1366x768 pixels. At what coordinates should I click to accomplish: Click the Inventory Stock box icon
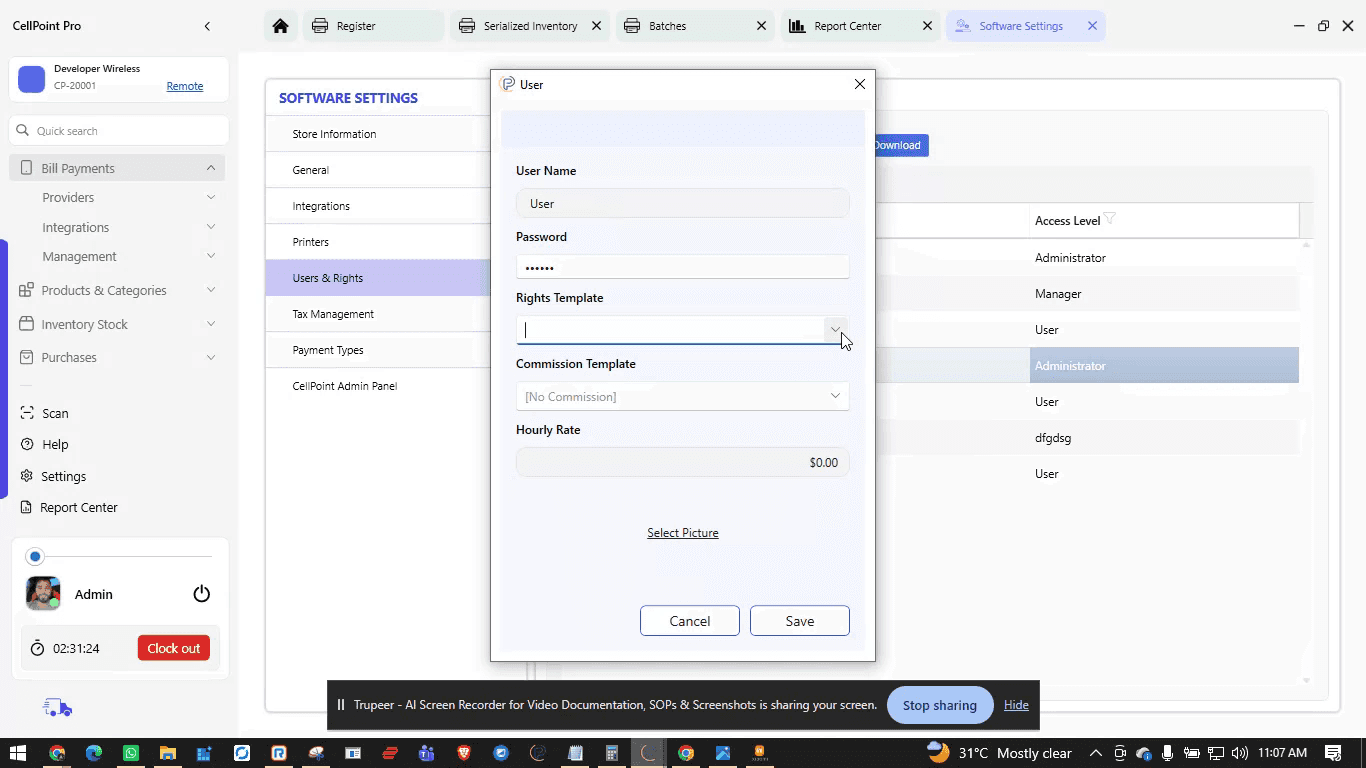[26, 324]
